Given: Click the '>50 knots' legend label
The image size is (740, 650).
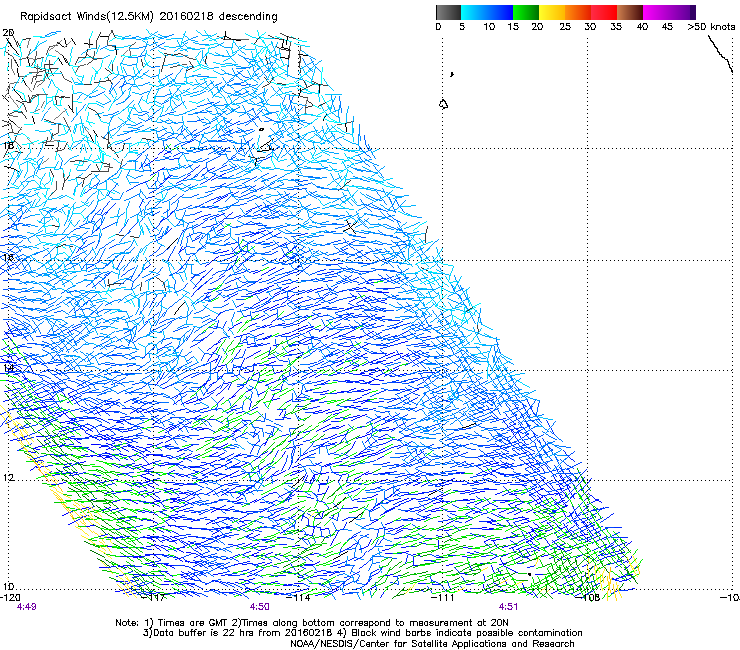Looking at the screenshot, I should point(711,27).
